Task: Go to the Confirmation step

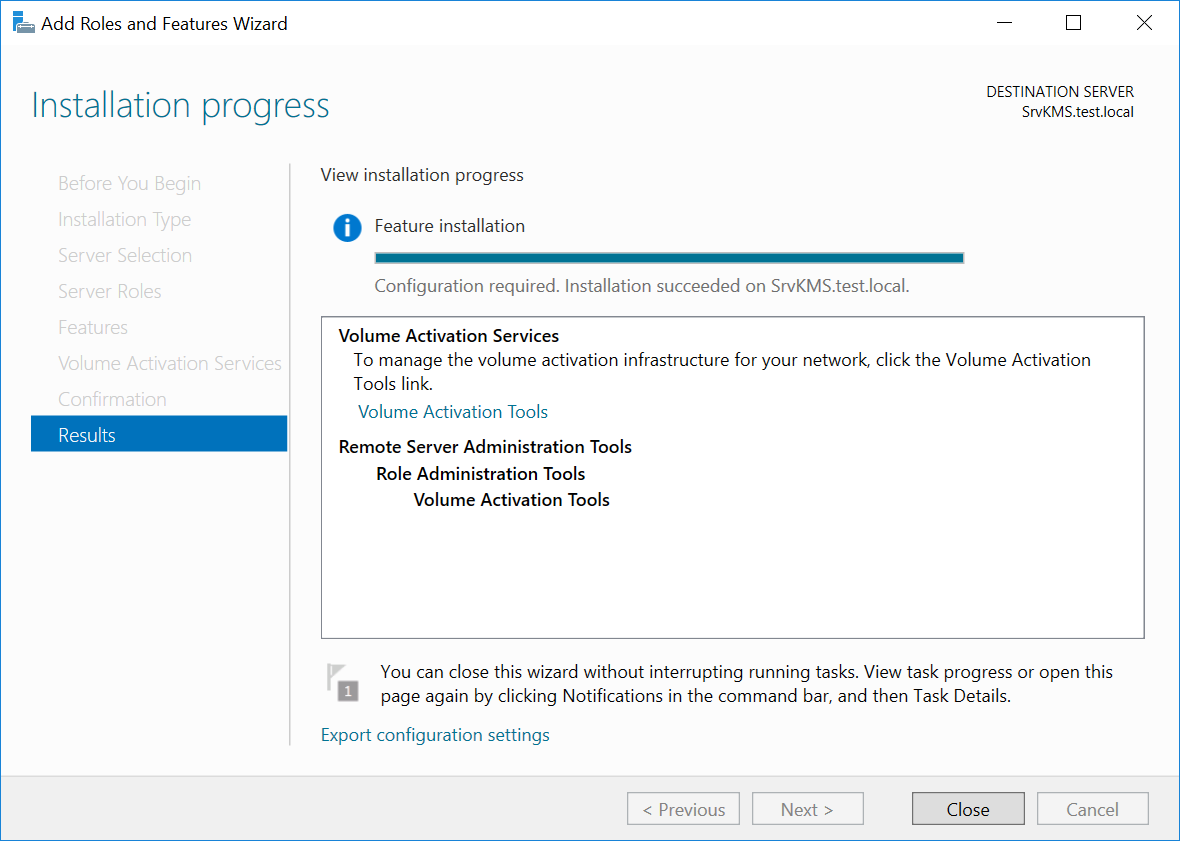Action: [112, 399]
